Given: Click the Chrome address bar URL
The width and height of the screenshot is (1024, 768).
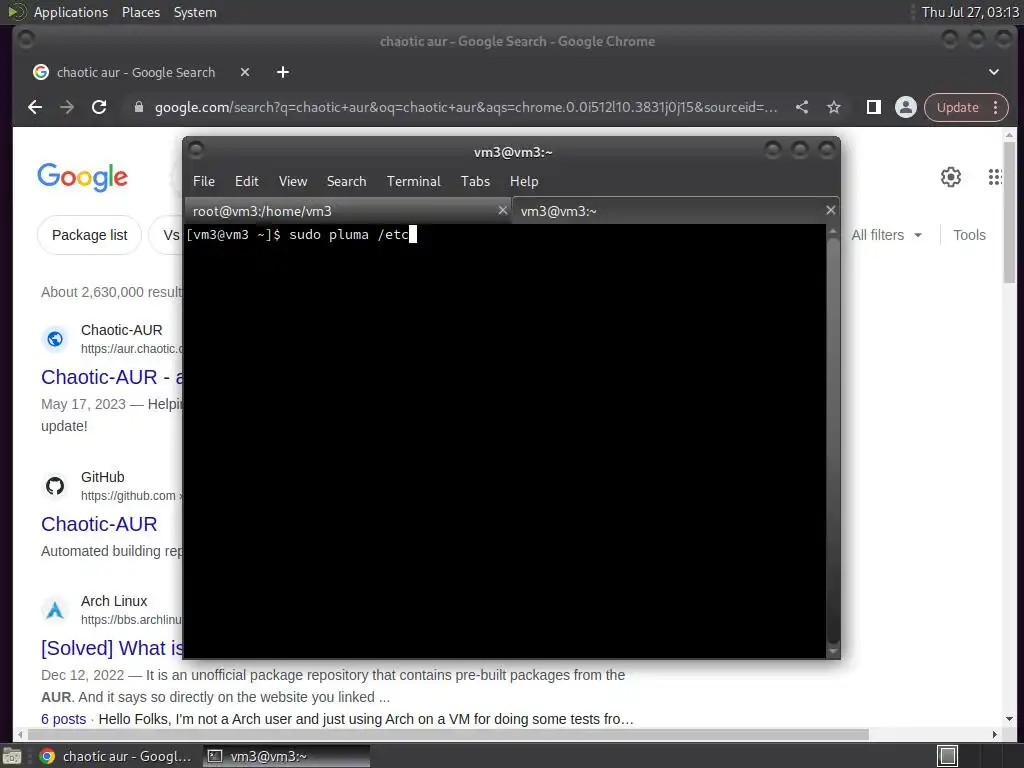Looking at the screenshot, I should point(466,107).
